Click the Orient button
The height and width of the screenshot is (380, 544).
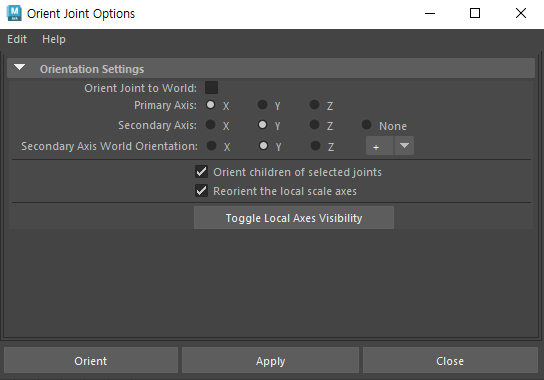point(91,361)
